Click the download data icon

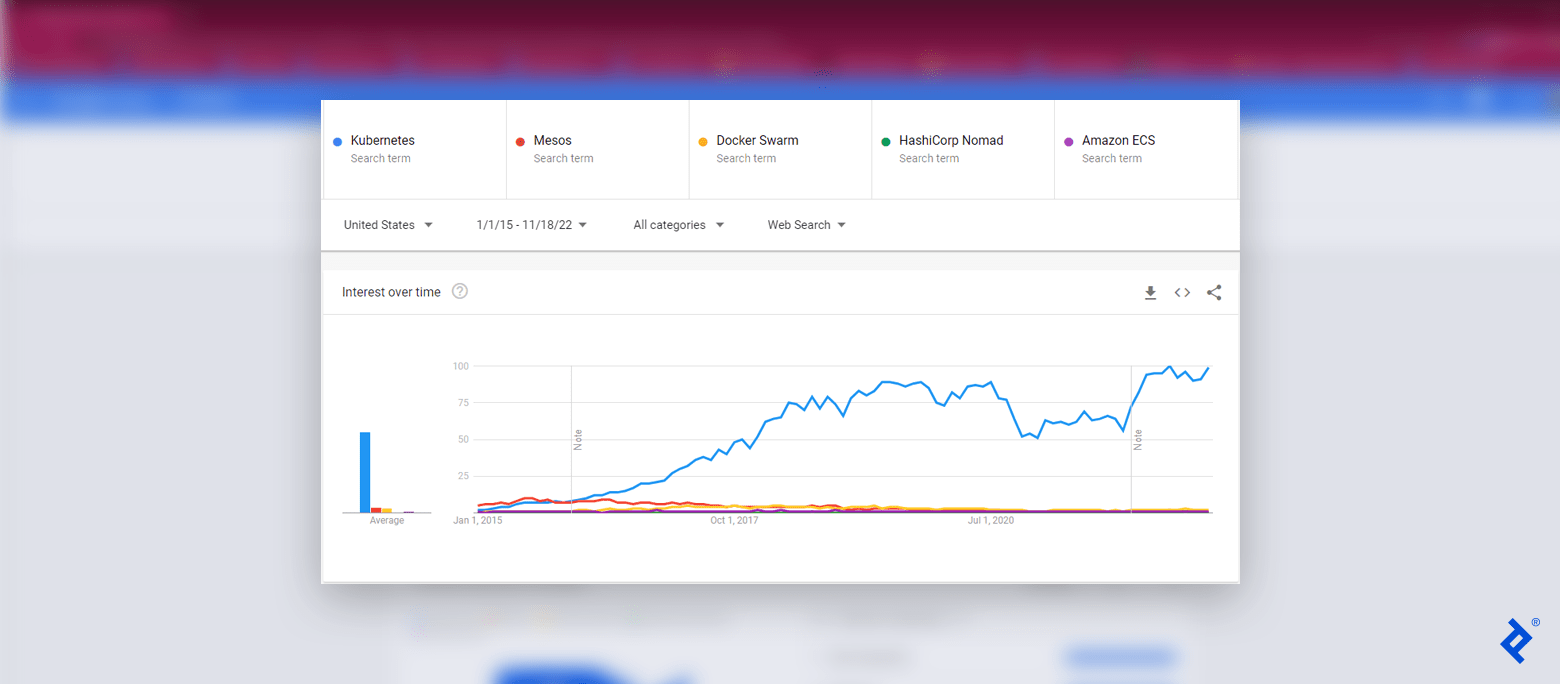pos(1150,293)
